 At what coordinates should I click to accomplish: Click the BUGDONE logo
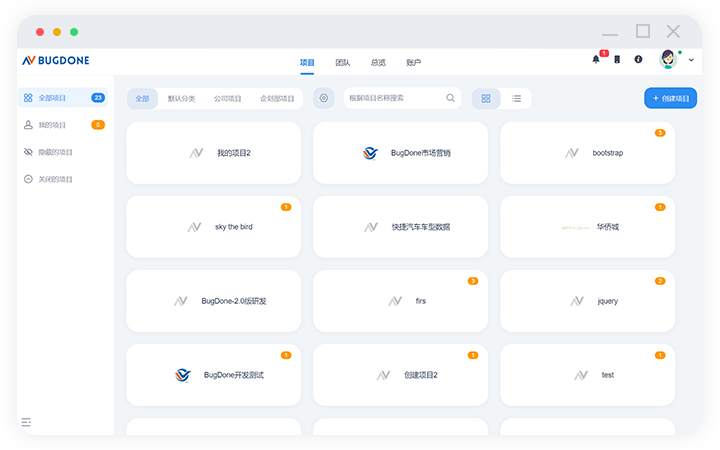[x=56, y=61]
